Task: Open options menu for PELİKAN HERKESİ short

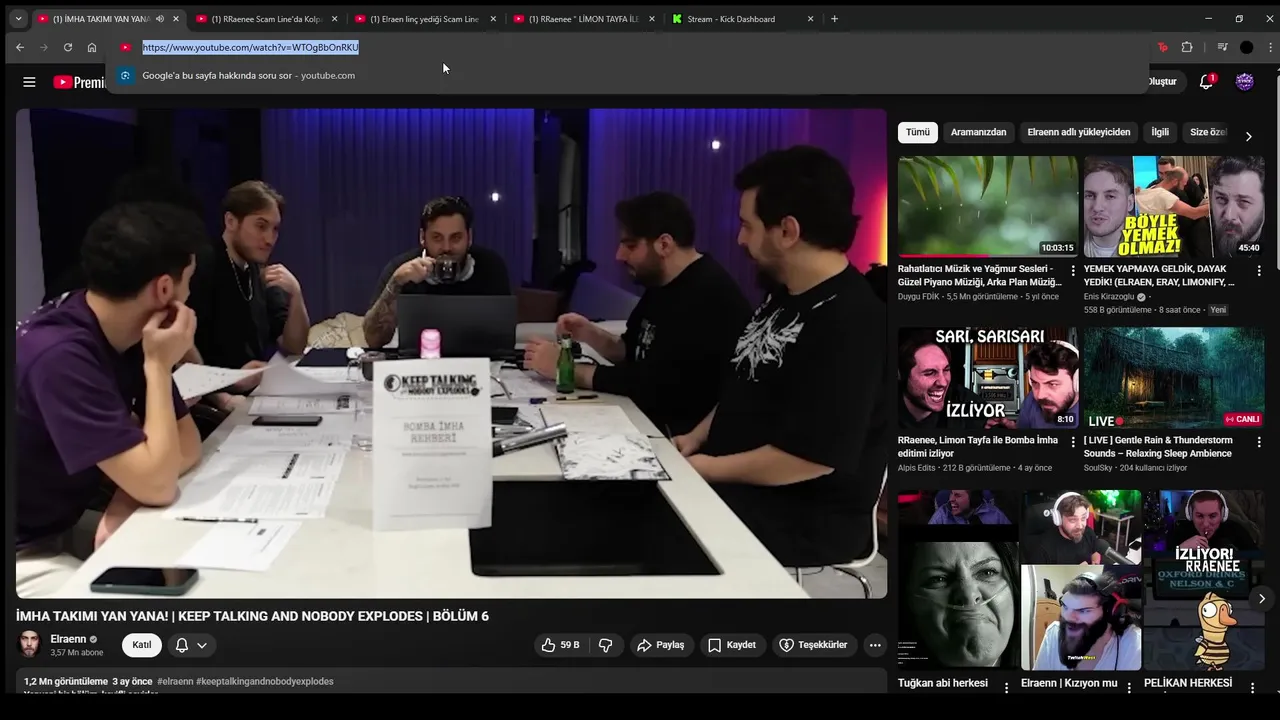Action: (x=1253, y=687)
